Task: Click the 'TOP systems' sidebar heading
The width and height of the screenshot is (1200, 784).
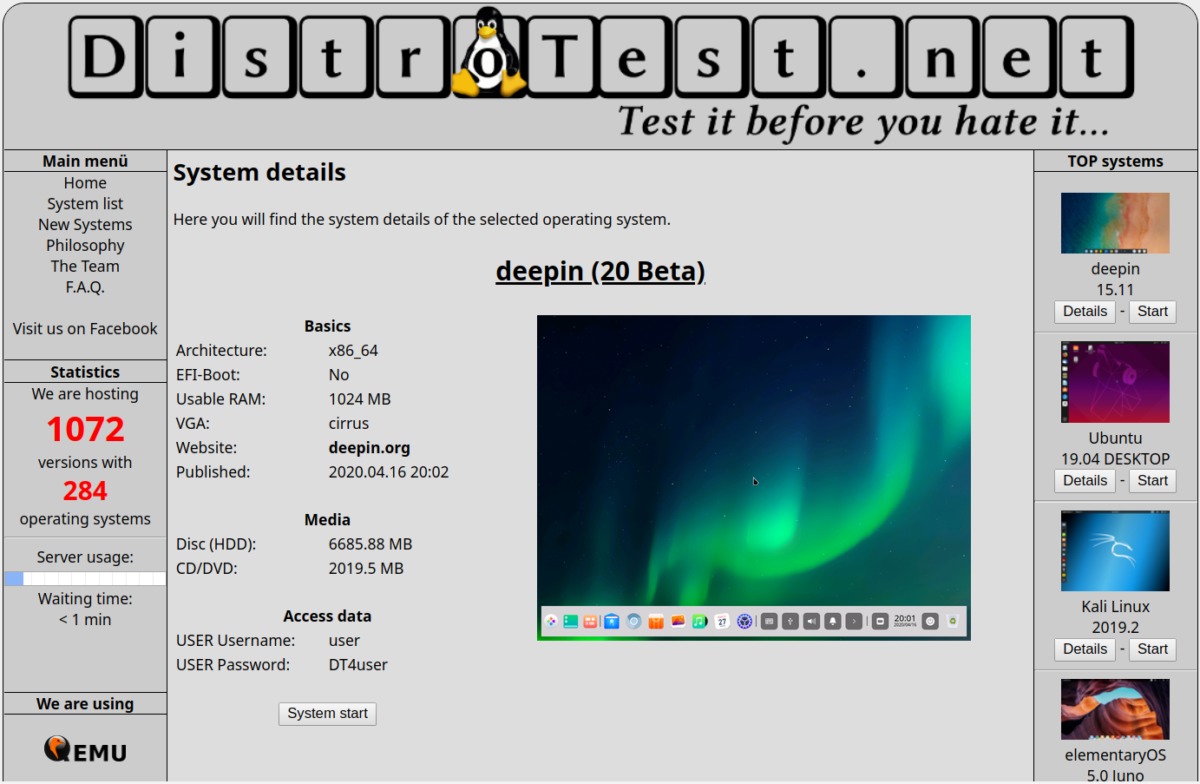Action: click(x=1115, y=161)
